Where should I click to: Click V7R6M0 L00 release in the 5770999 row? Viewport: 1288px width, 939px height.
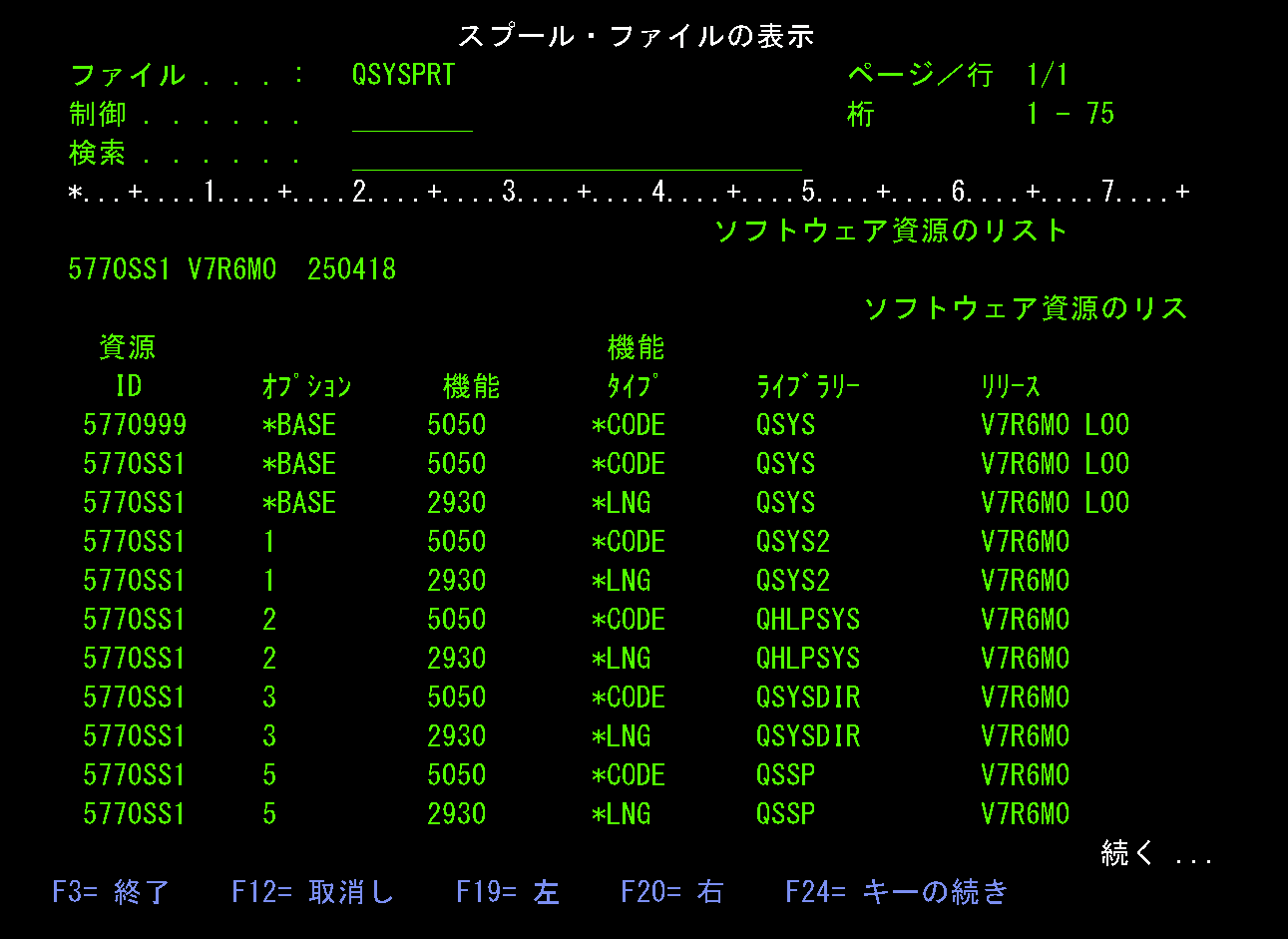[1056, 425]
